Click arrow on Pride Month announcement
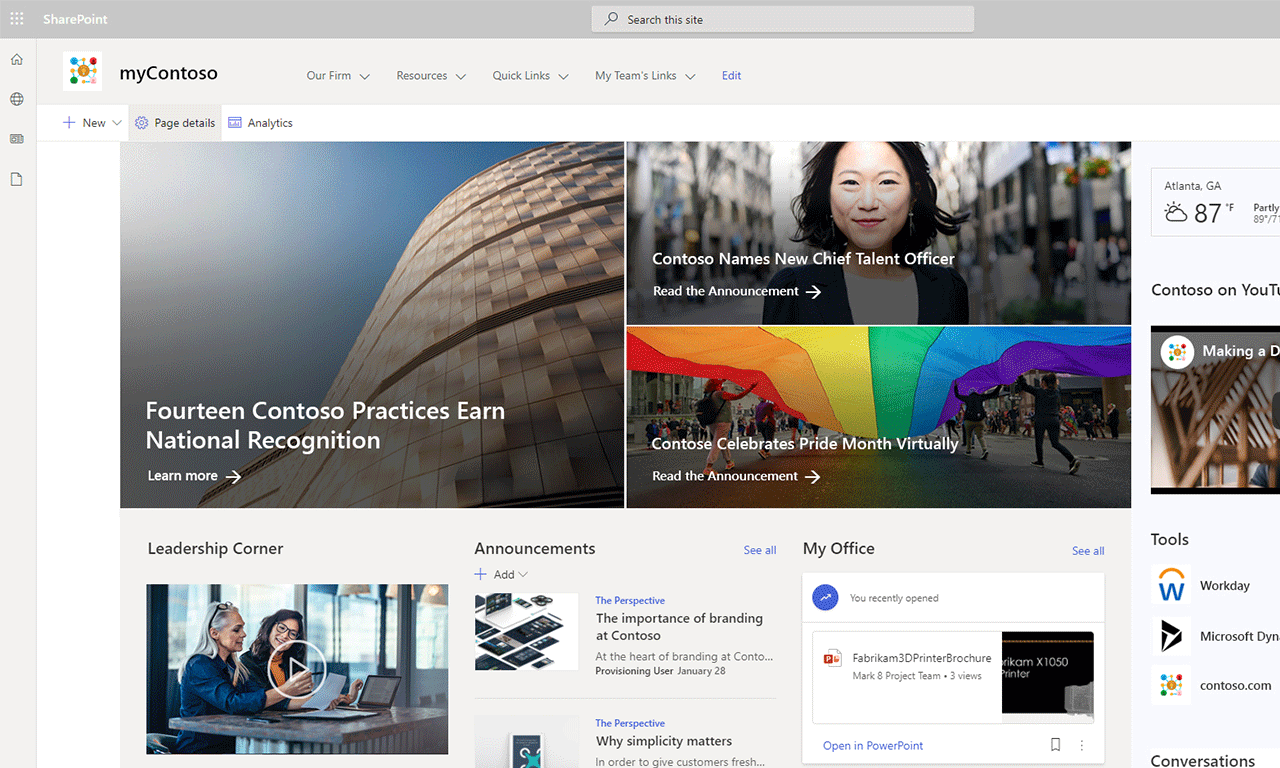This screenshot has width=1280, height=768. tap(813, 477)
